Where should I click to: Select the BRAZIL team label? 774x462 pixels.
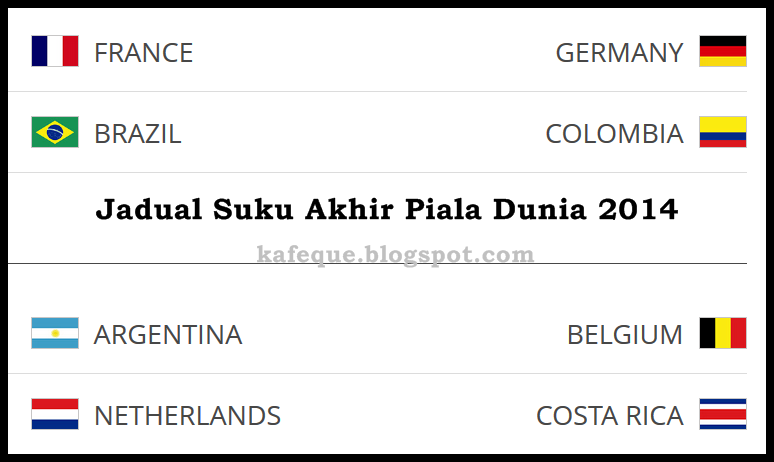pos(138,134)
